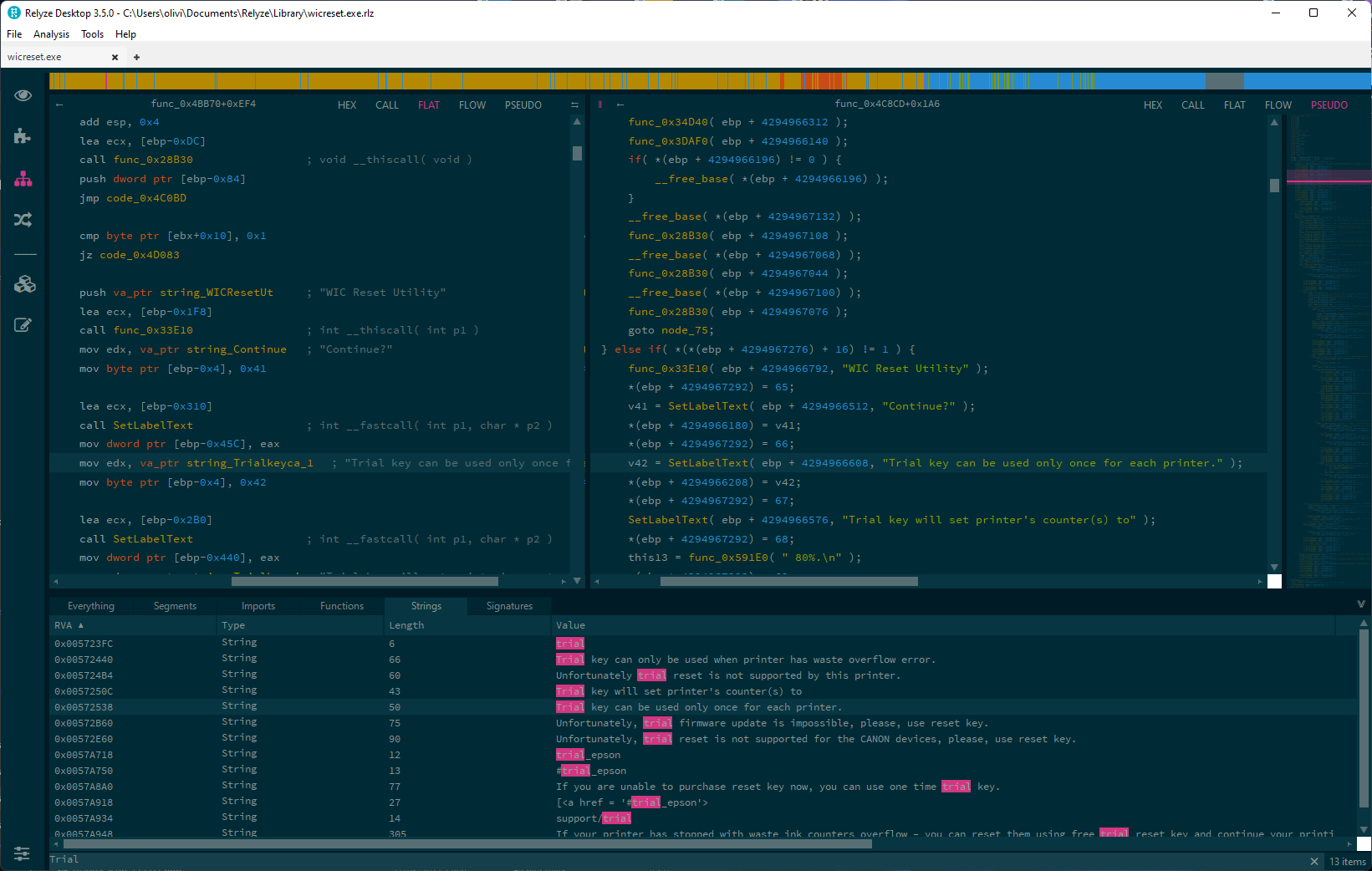Select FLAT view in left code panel
This screenshot has height=871, width=1372.
pyautogui.click(x=429, y=105)
